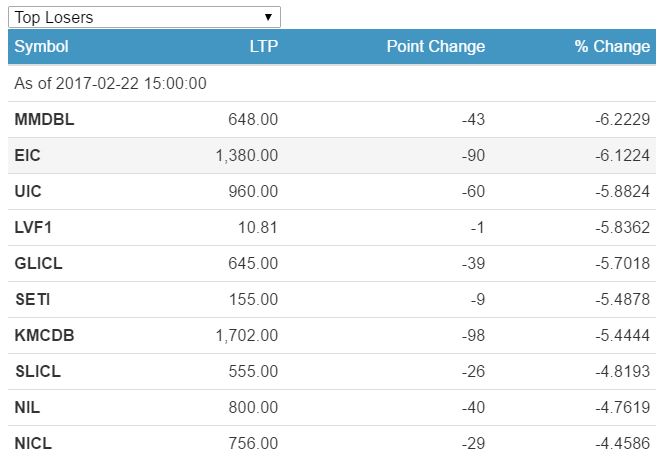Open GLICL stock details

point(38,264)
